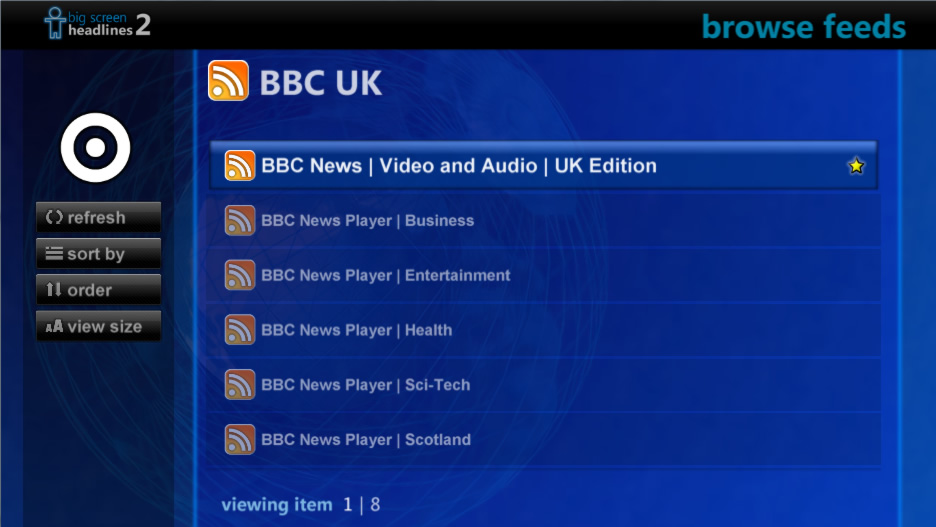Screen dimensions: 936x527
Task: Open BBC News Player Sci-Tech feed
Action: tap(544, 385)
